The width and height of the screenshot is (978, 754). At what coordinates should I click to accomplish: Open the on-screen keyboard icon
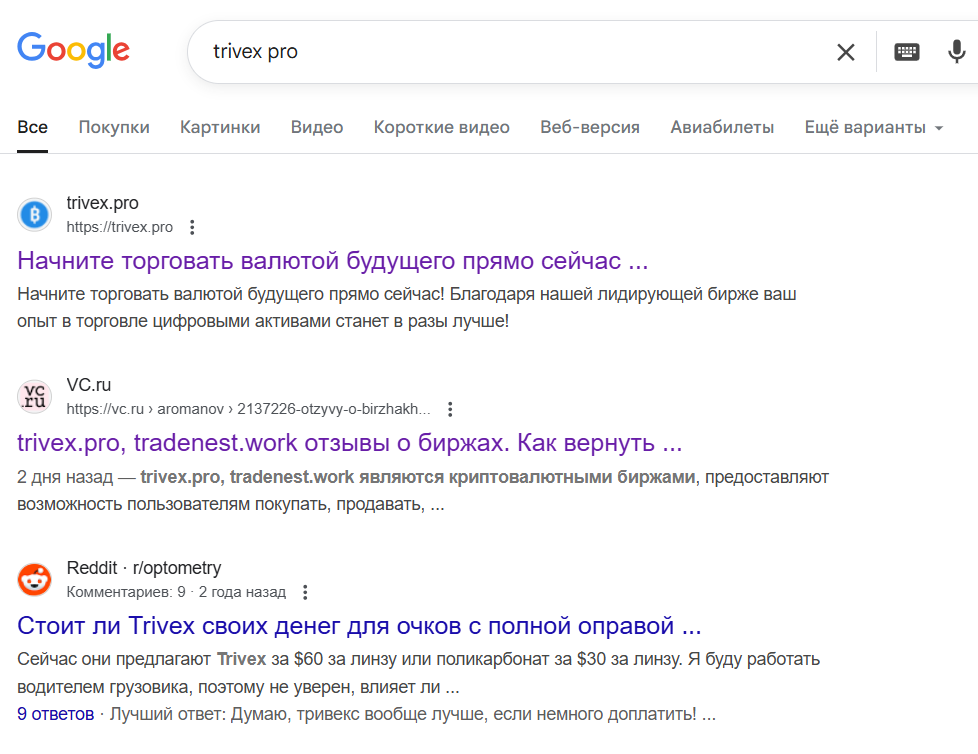coord(906,52)
